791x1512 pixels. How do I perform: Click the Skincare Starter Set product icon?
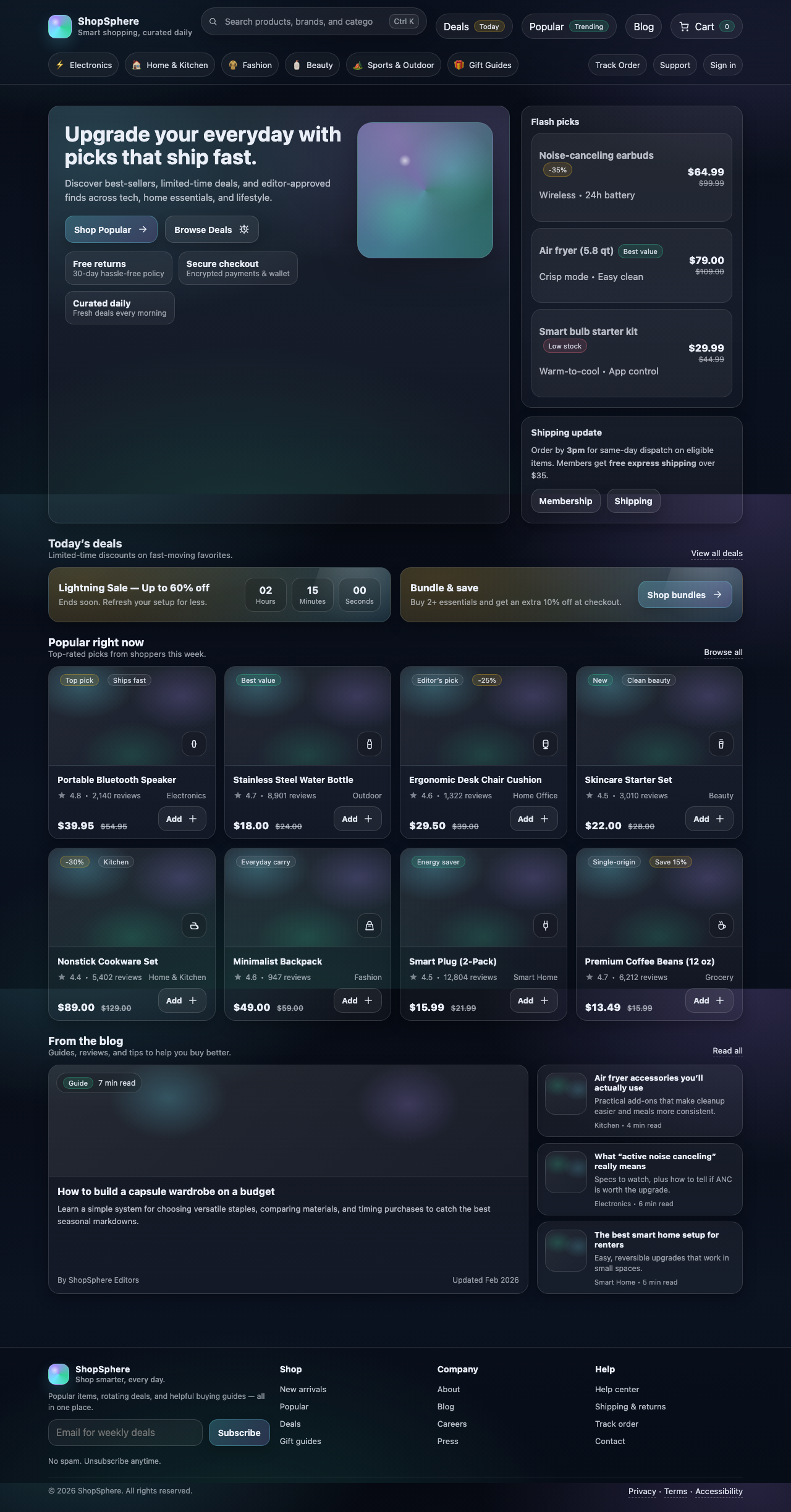click(x=721, y=744)
